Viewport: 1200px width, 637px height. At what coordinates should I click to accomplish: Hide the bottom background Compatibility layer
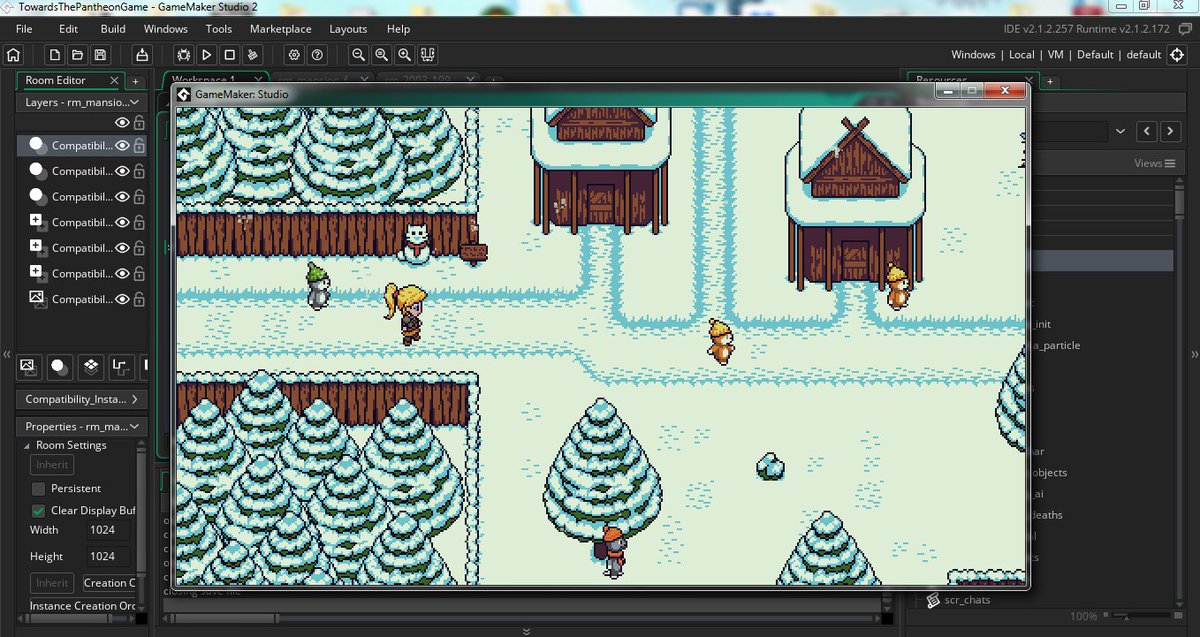coord(123,299)
